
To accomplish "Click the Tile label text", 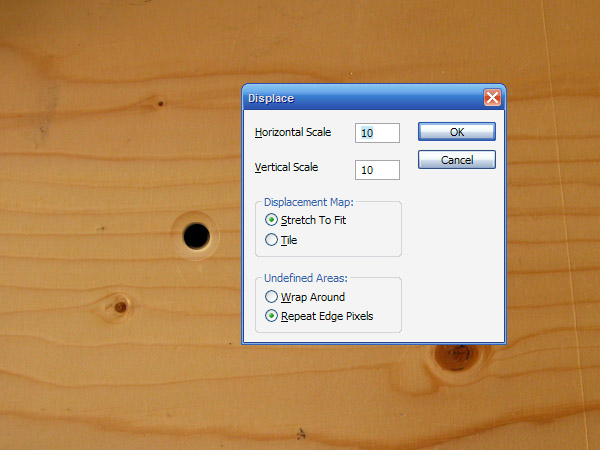I will pyautogui.click(x=289, y=240).
